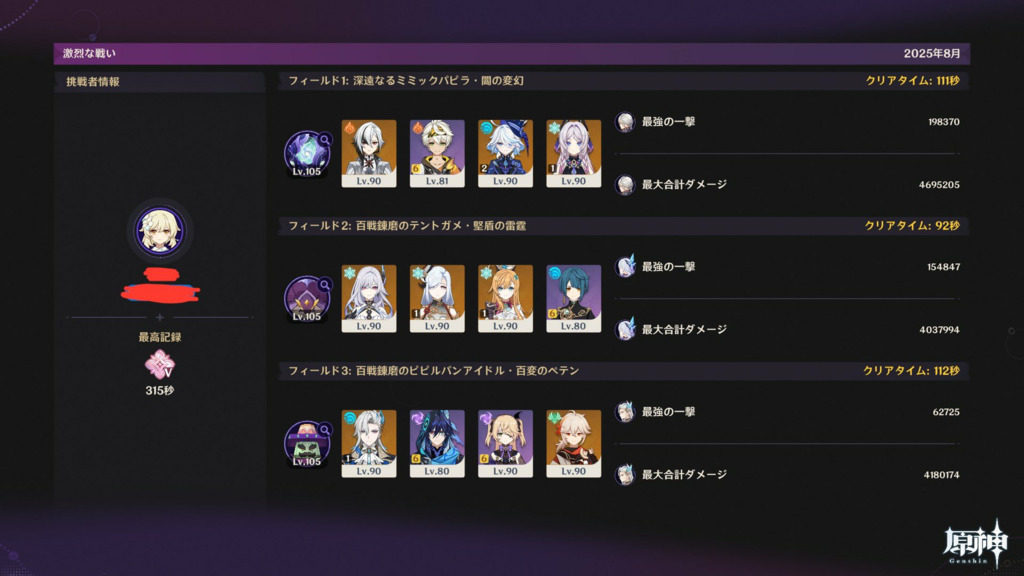Click the フィールド1 header title
The image size is (1024, 576).
pos(406,81)
